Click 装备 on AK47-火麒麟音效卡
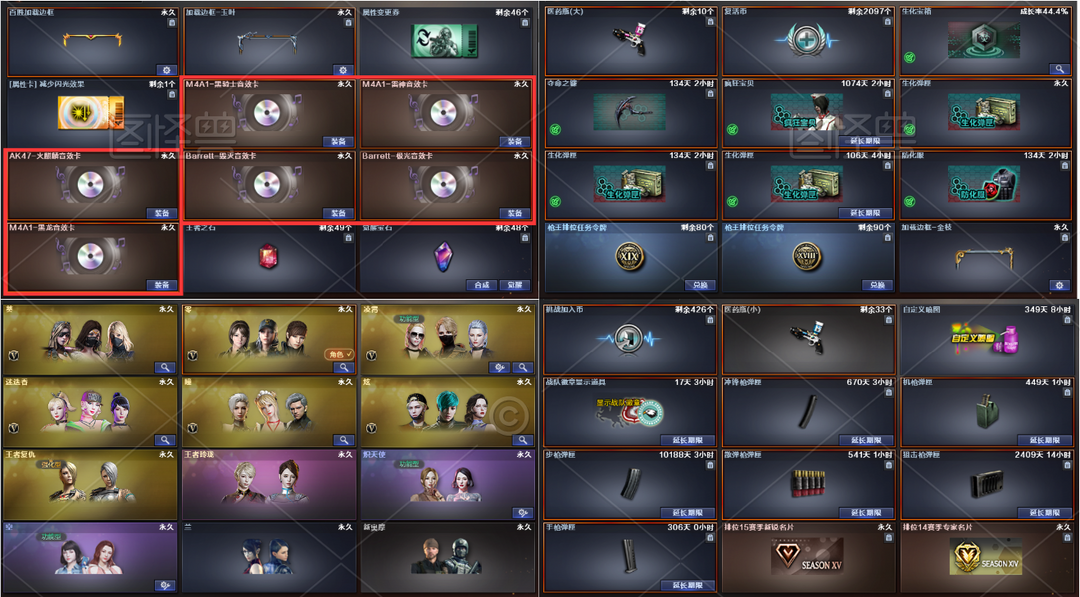The width and height of the screenshot is (1080, 597). (x=162, y=213)
